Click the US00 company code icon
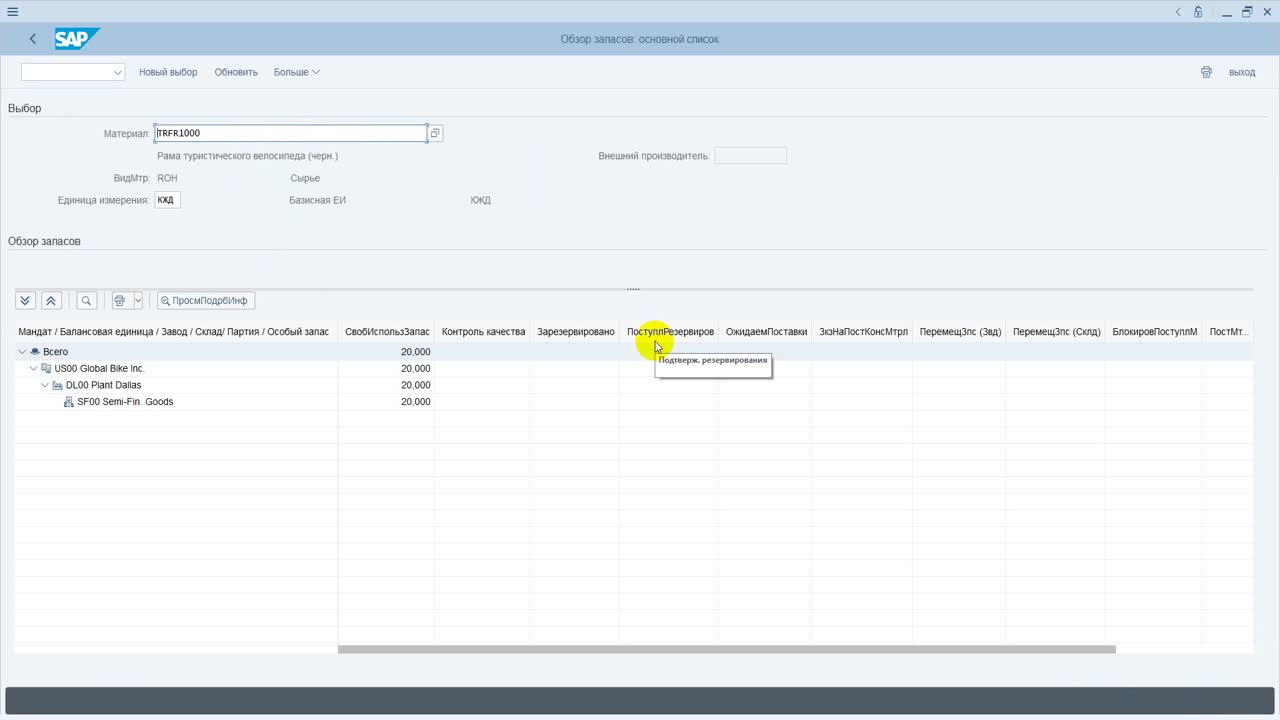 (x=46, y=369)
